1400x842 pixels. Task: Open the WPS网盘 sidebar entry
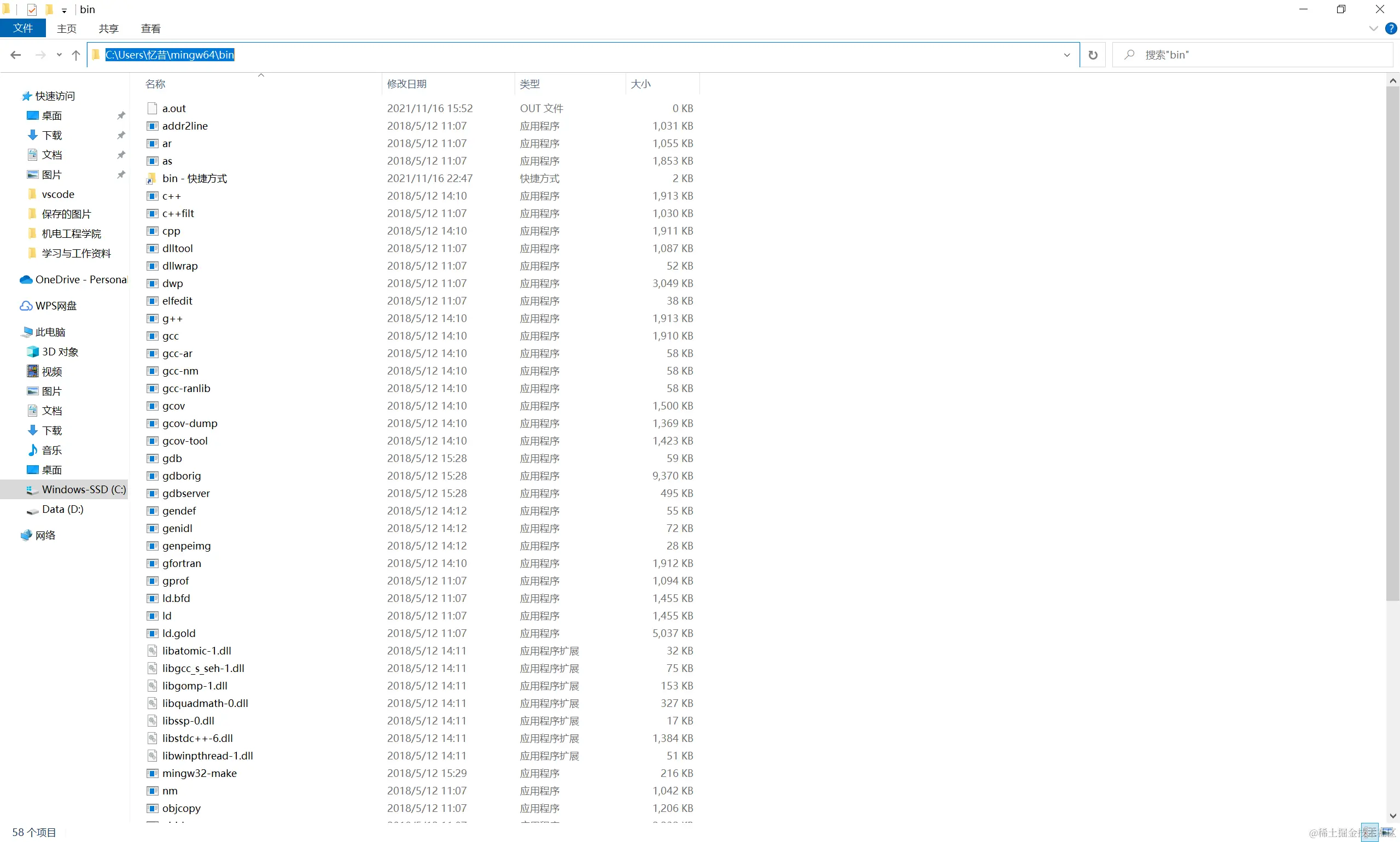pyautogui.click(x=56, y=305)
